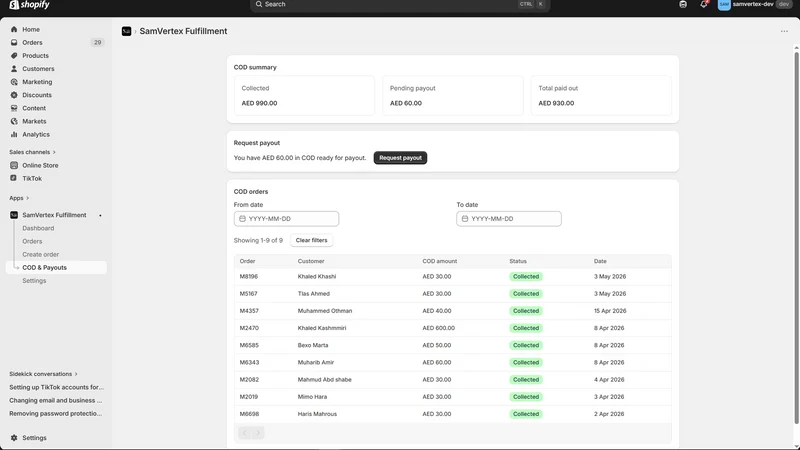Click the search magnifier icon

click(x=259, y=4)
